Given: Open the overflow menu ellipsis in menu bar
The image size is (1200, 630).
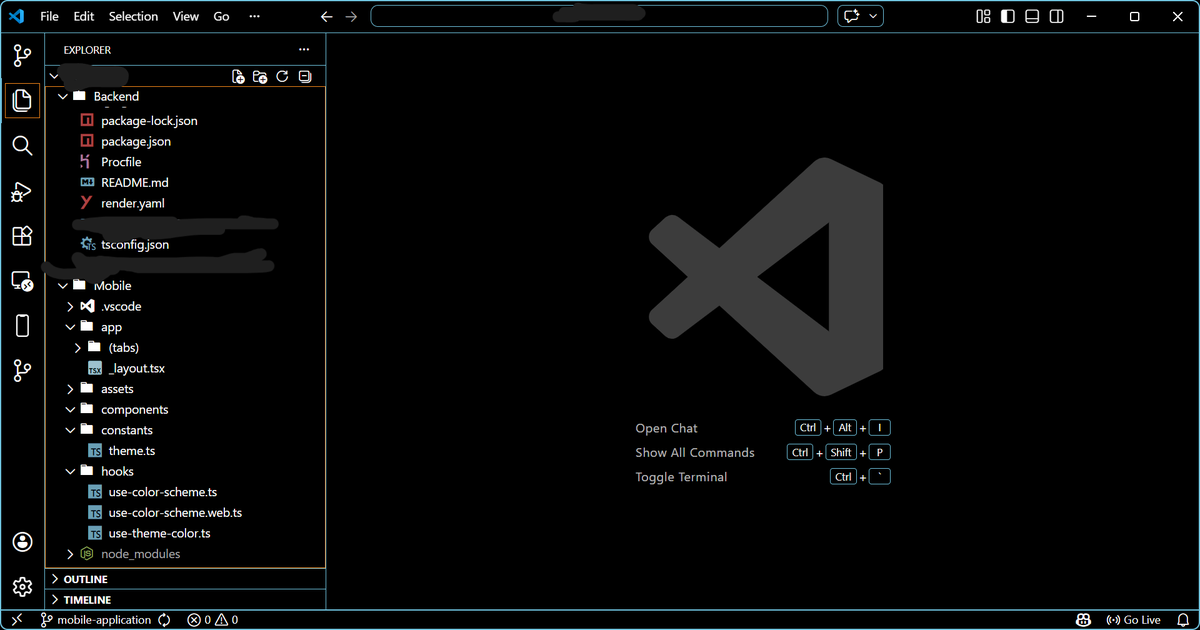Looking at the screenshot, I should (254, 16).
